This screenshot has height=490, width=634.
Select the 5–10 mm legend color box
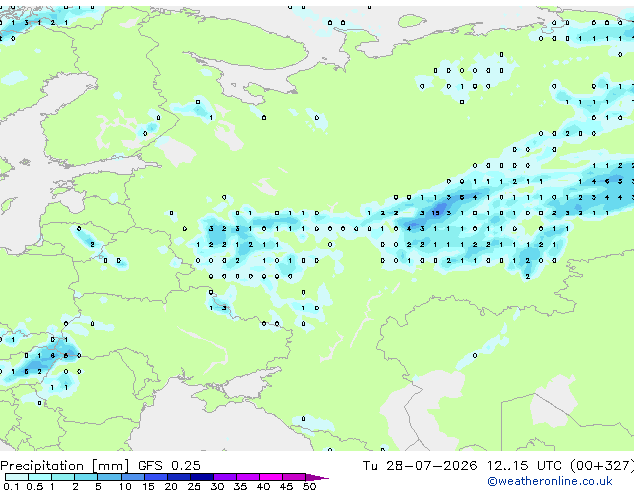pos(110,477)
